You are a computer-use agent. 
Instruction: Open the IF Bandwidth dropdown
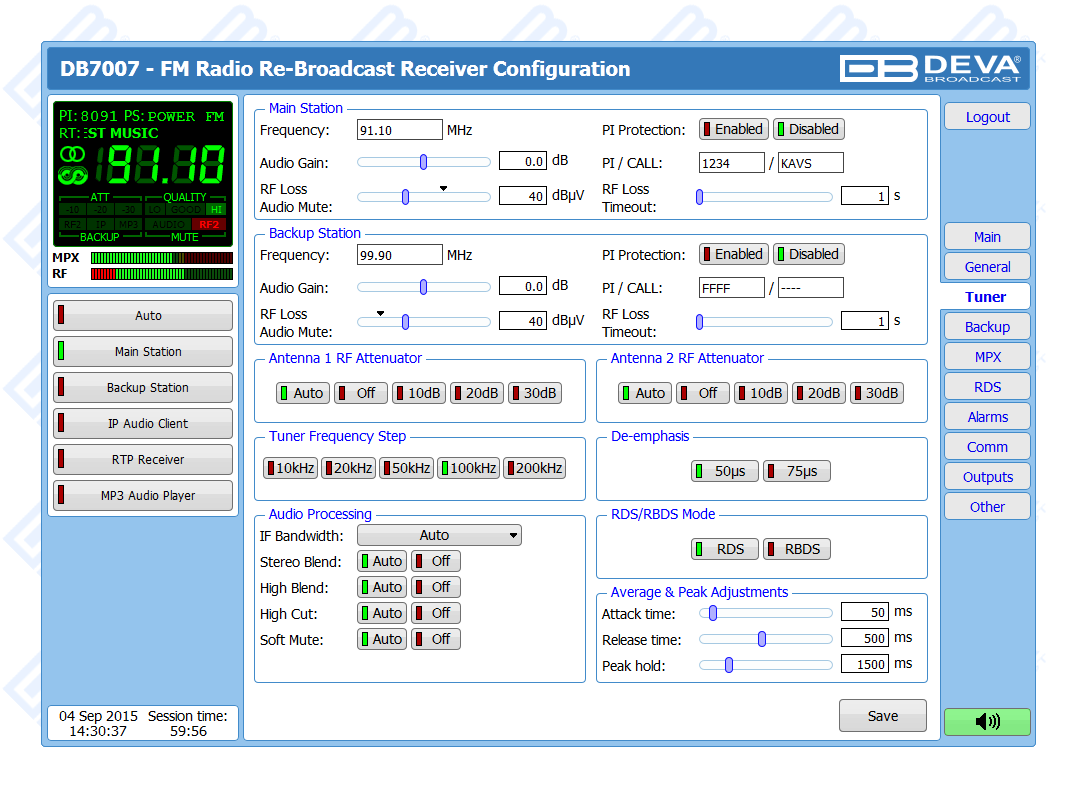pyautogui.click(x=439, y=536)
